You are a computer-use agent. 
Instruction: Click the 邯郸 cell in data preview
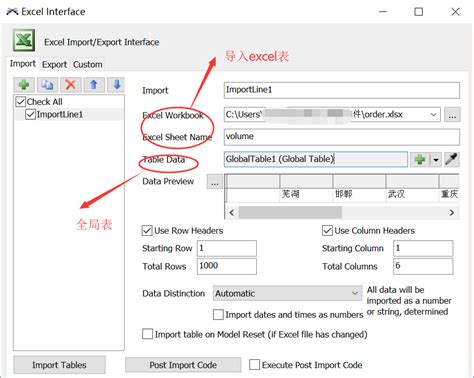(x=359, y=194)
